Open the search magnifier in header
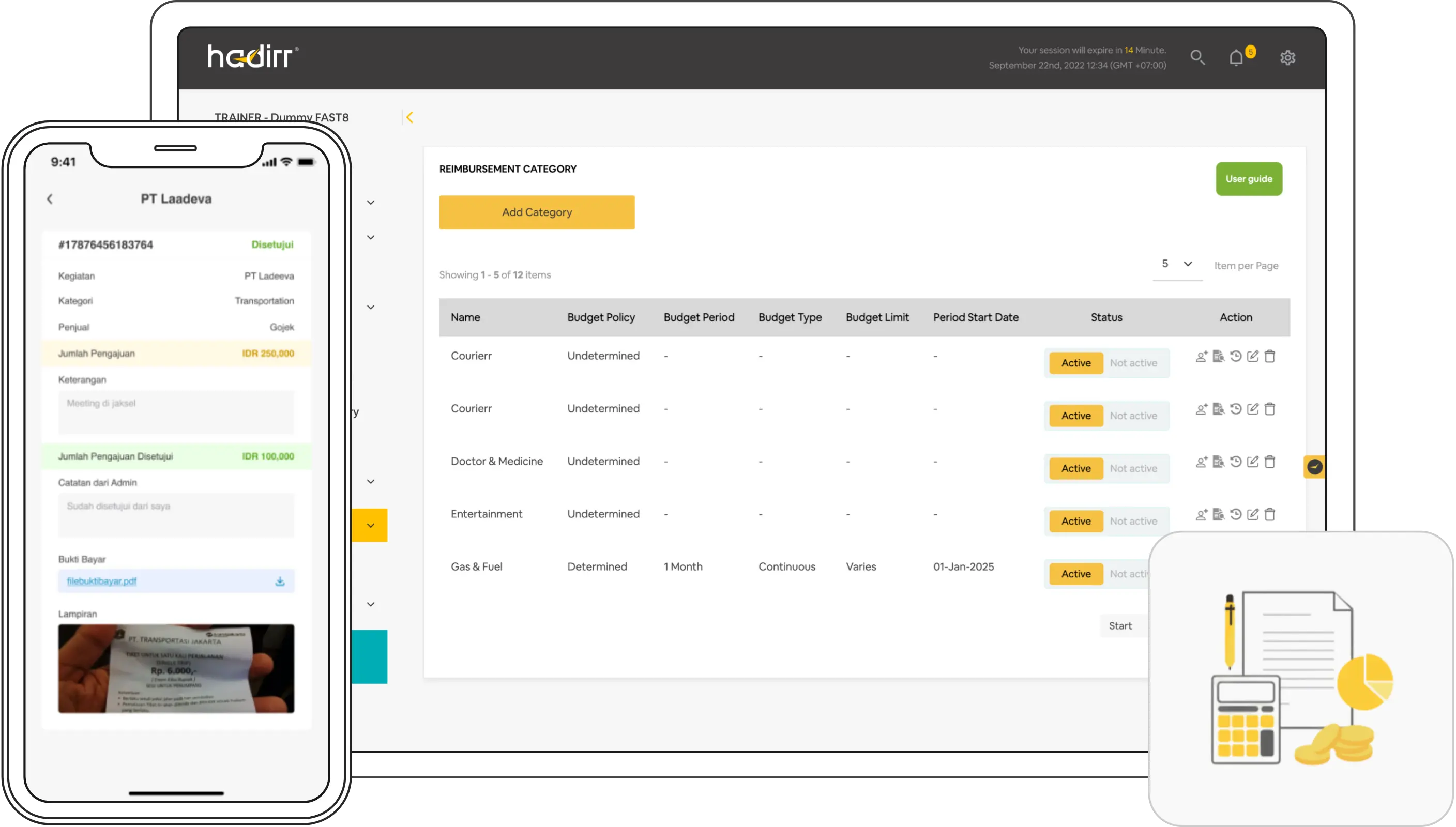1456x827 pixels. pyautogui.click(x=1197, y=57)
